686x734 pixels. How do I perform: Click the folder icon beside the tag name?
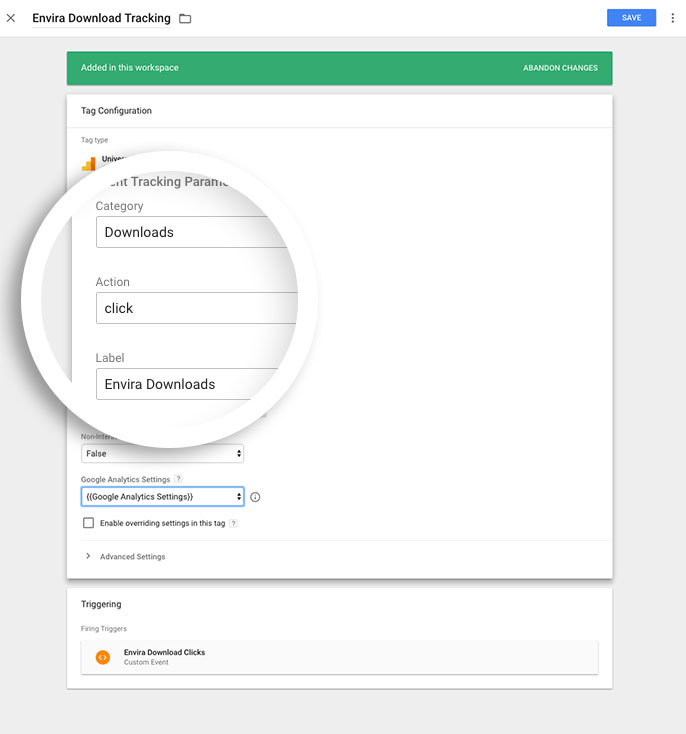pyautogui.click(x=185, y=19)
